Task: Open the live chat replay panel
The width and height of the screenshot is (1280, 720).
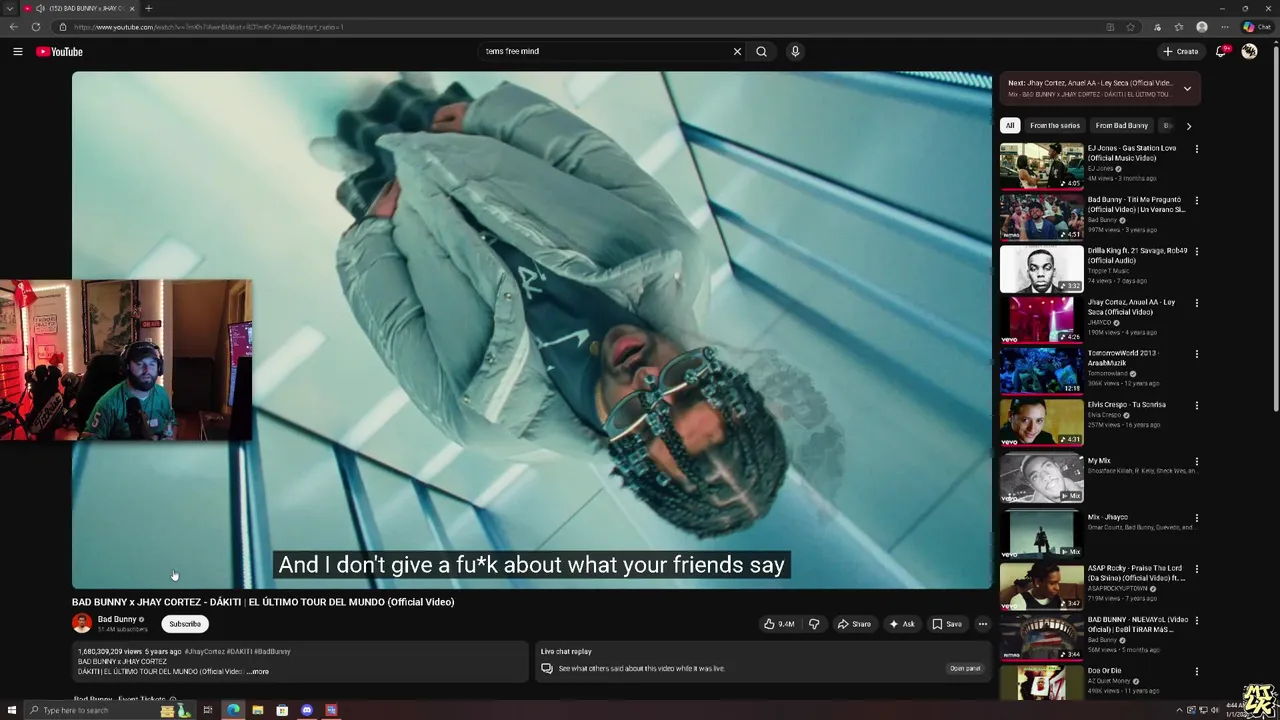Action: (965, 668)
